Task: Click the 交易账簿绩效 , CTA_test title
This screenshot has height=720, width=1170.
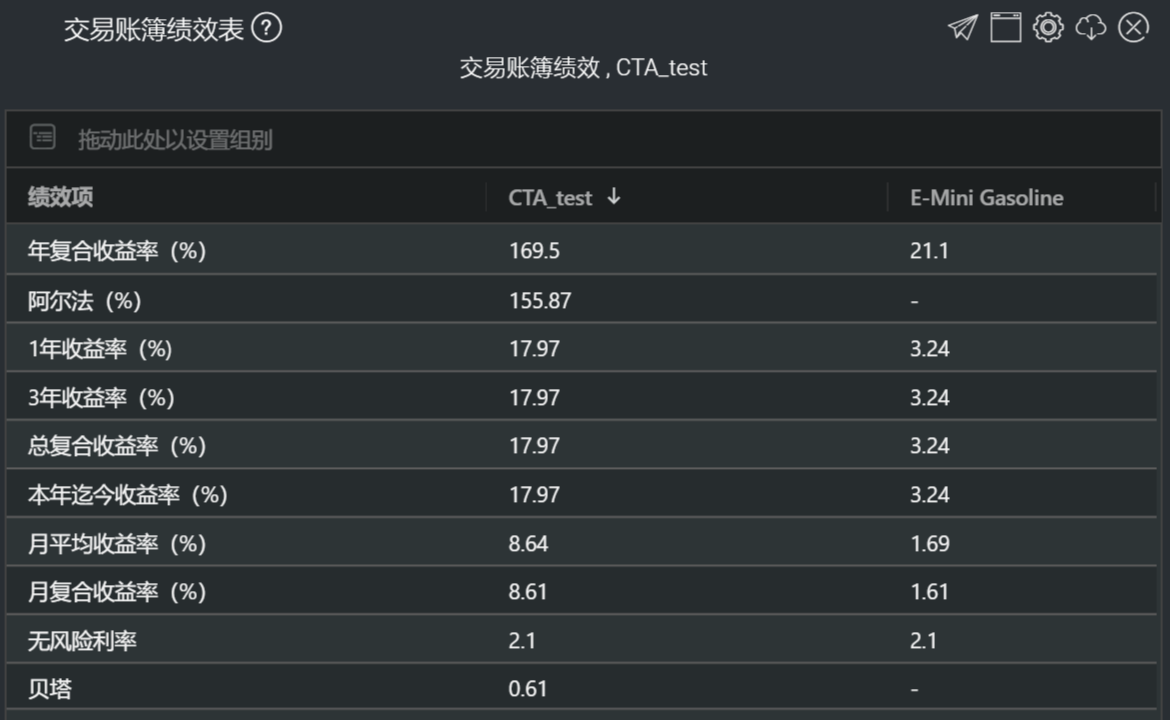Action: tap(583, 68)
